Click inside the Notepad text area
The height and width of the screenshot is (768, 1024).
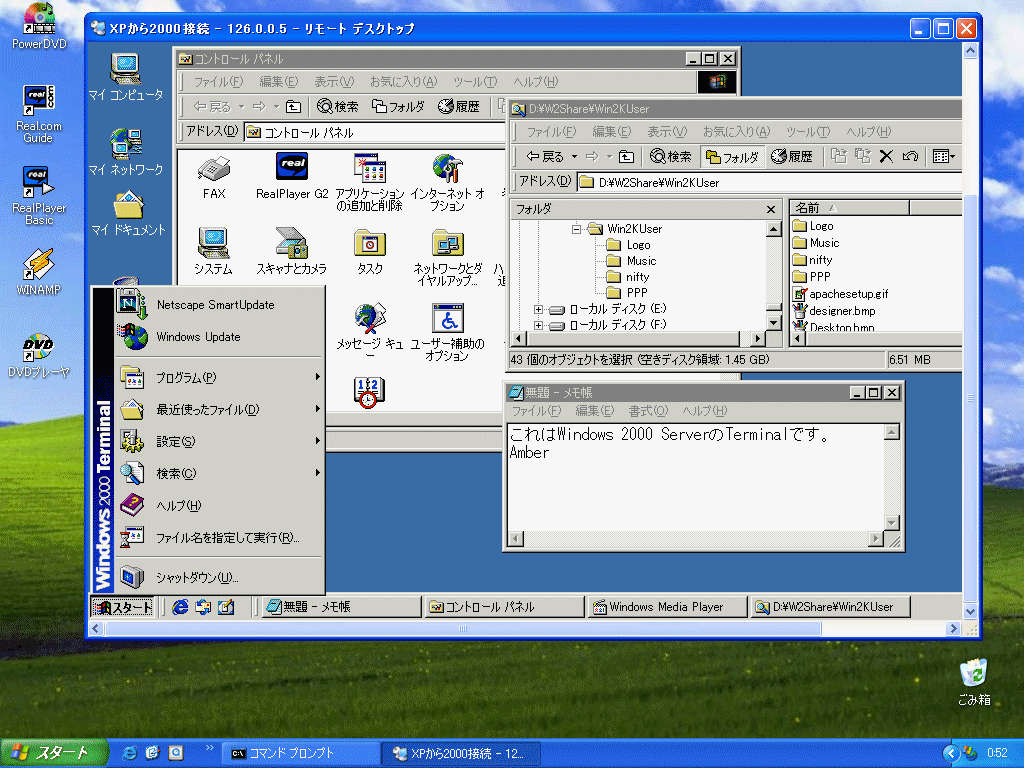pyautogui.click(x=696, y=477)
